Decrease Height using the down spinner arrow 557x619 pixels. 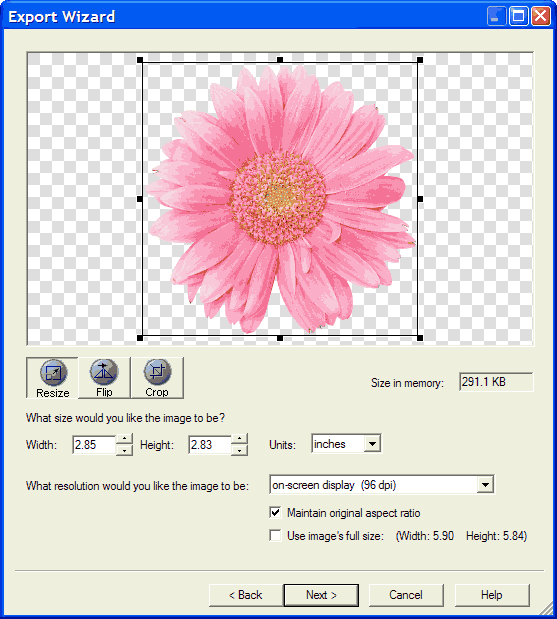pyautogui.click(x=240, y=450)
